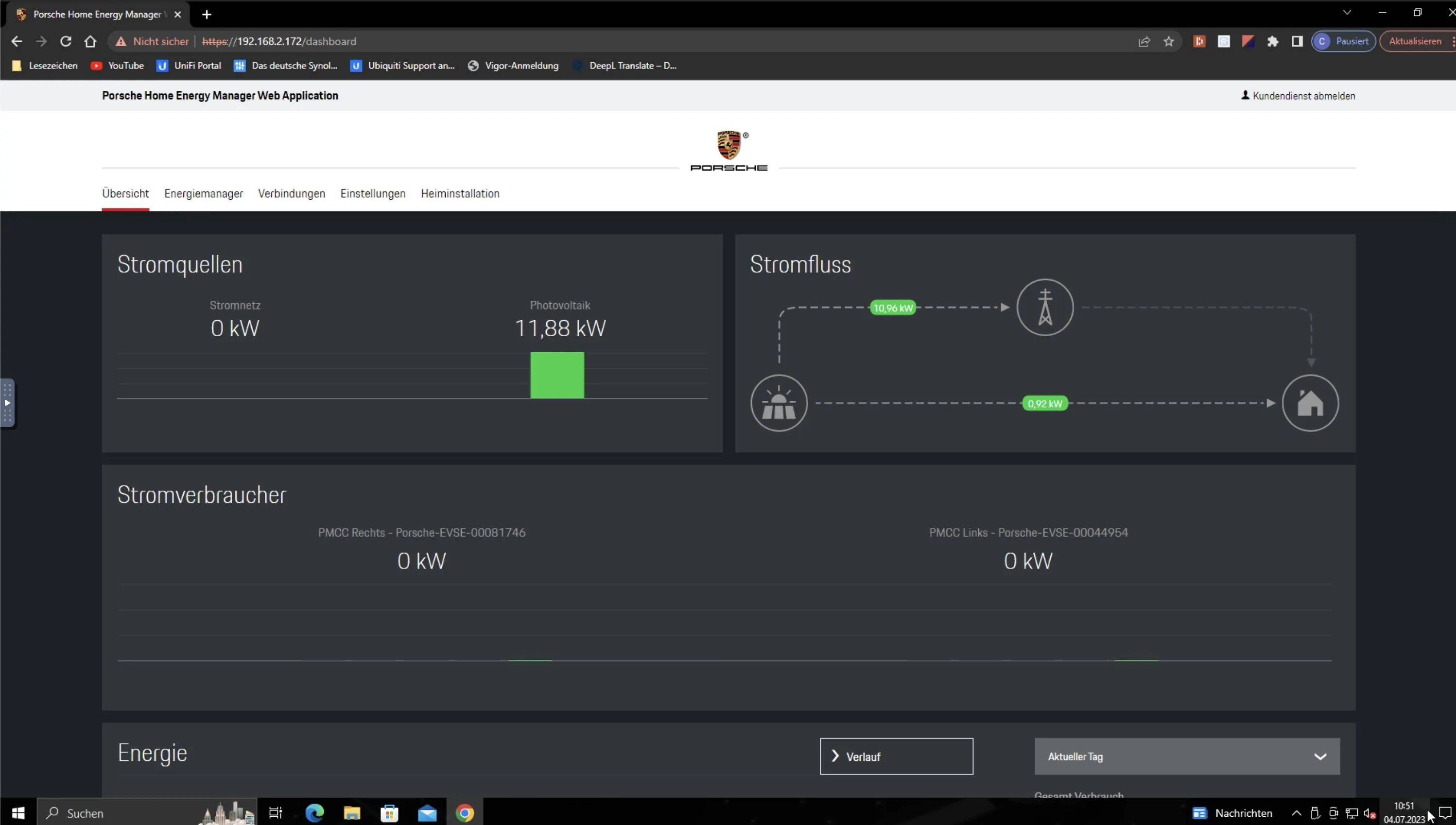Open the Vigor-Anmeldung bookmark
Screen dimensions: 1456x825
pyautogui.click(x=513, y=66)
